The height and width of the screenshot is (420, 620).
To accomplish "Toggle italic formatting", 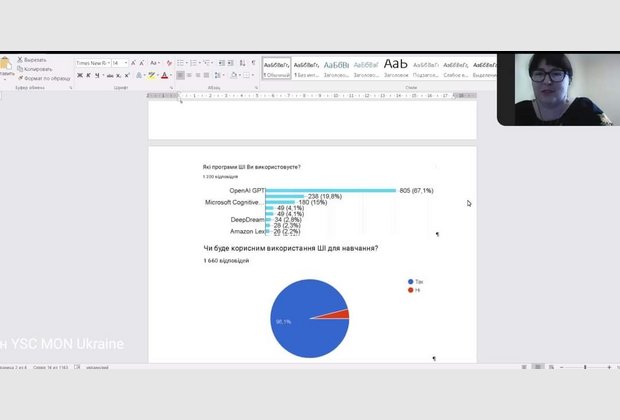I will 90,75.
